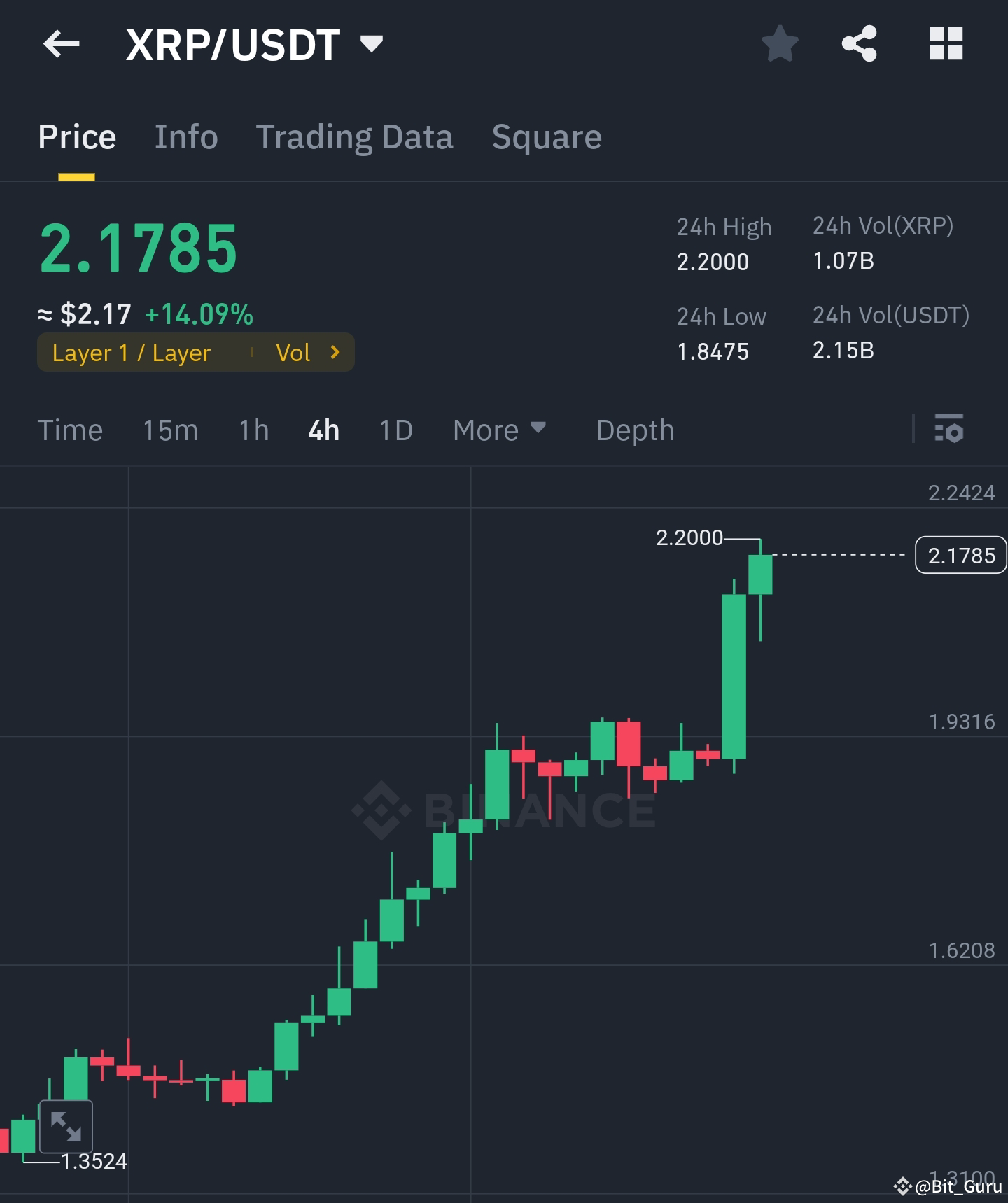Select the Vol indicator chip
Screen dimensions: 1008x1203
click(294, 353)
